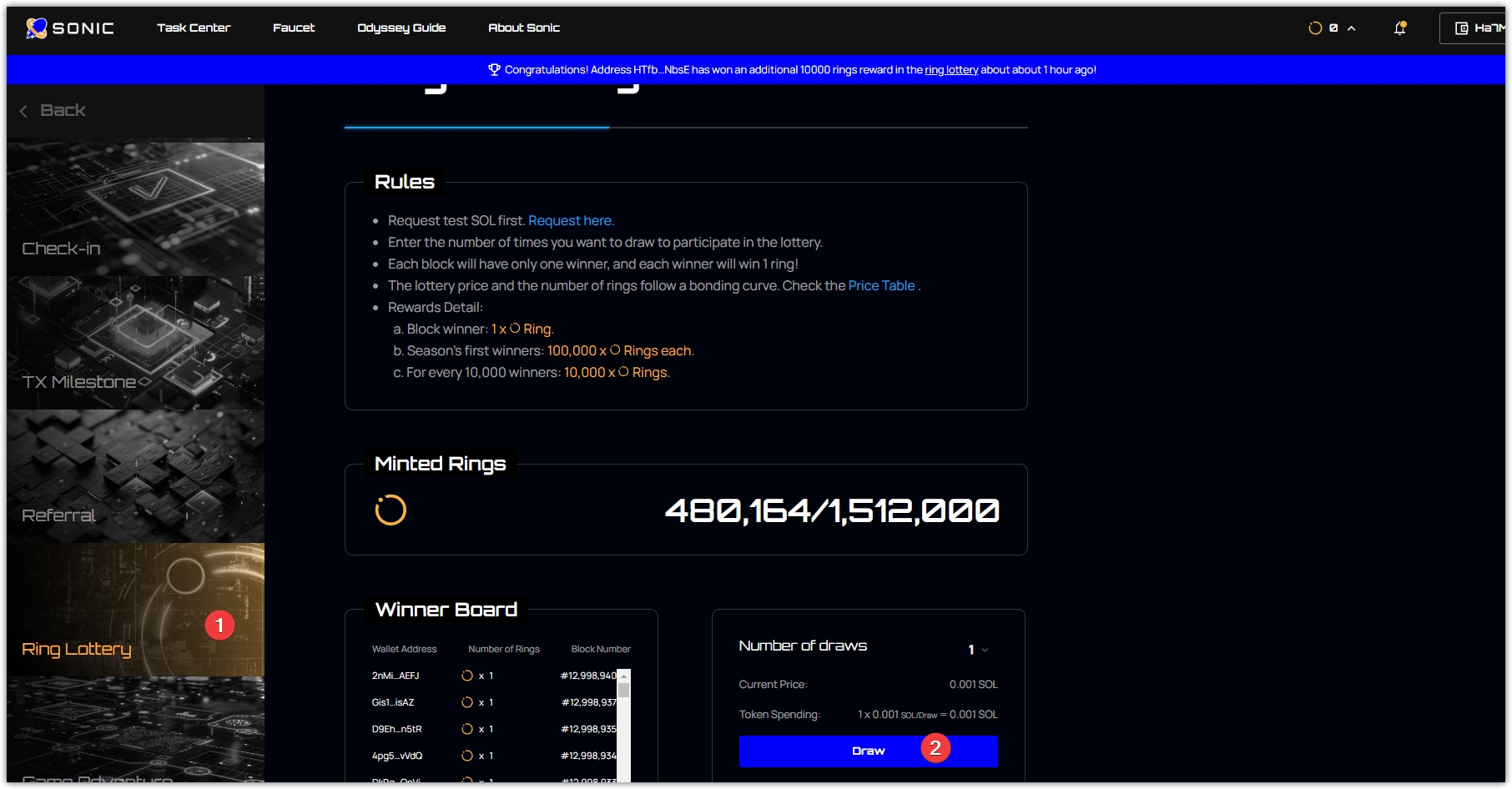Click ring icon in 2nMi...AEFJ winner row

467,676
